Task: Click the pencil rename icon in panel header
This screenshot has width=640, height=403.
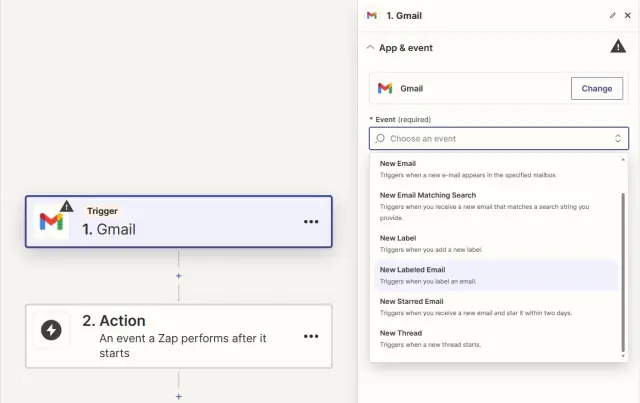Action: coord(612,15)
